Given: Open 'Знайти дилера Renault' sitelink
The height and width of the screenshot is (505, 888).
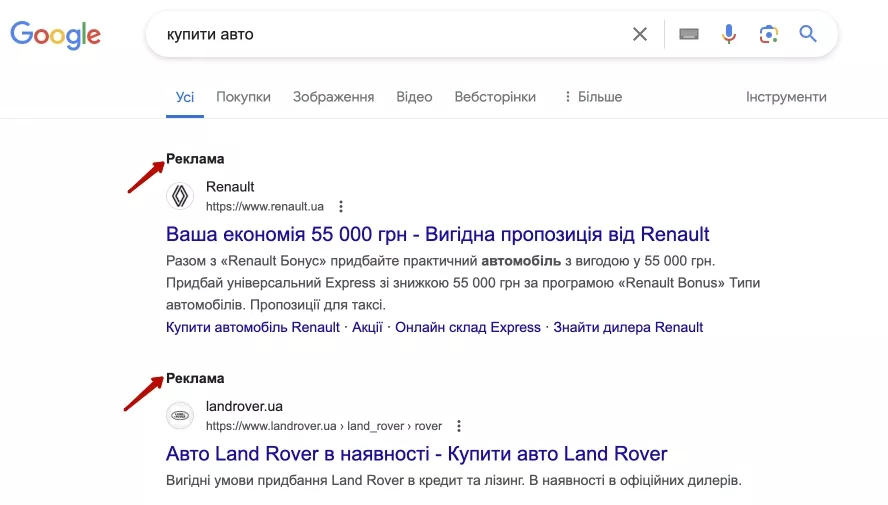Looking at the screenshot, I should click(628, 327).
